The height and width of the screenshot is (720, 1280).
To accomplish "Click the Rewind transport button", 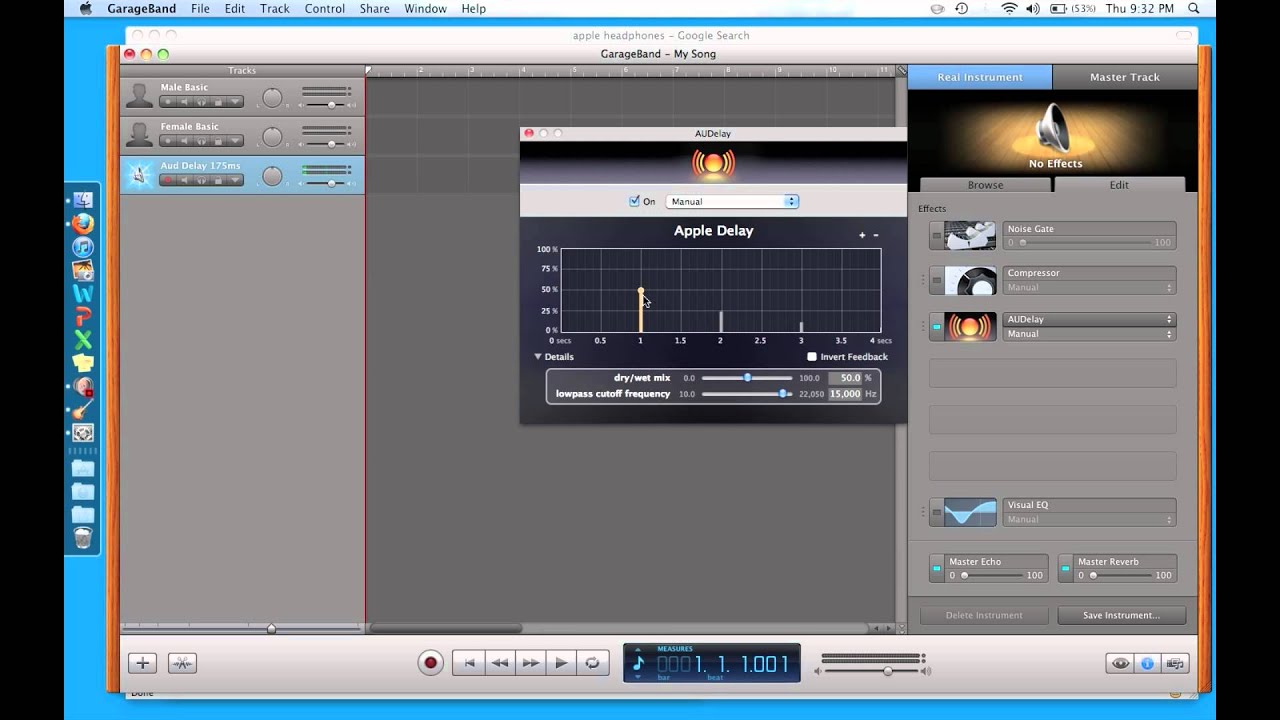I will tap(500, 663).
